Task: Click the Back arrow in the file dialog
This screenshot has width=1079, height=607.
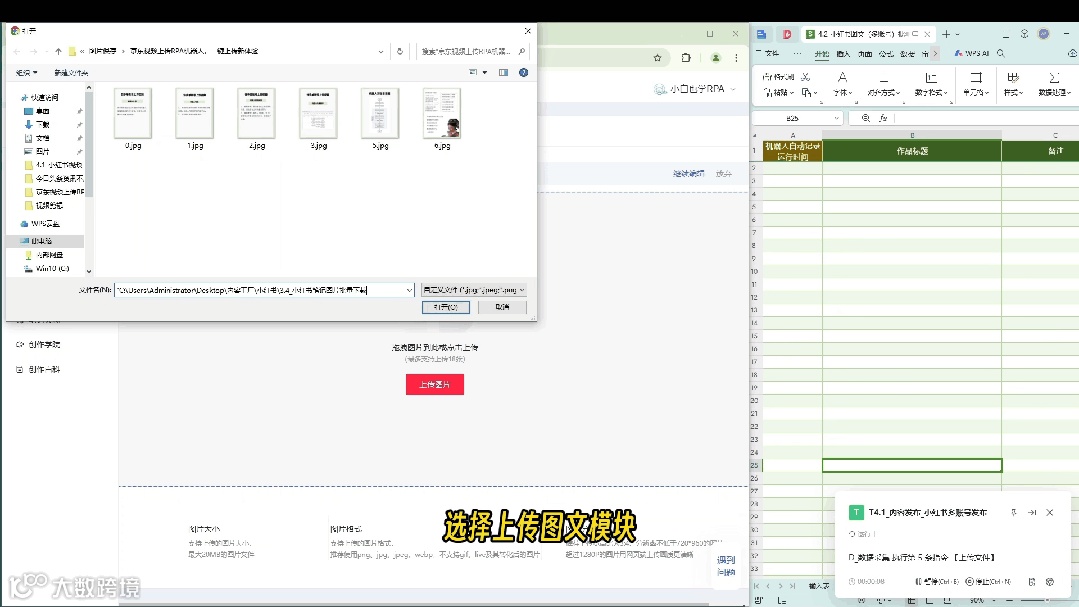Action: [17, 52]
